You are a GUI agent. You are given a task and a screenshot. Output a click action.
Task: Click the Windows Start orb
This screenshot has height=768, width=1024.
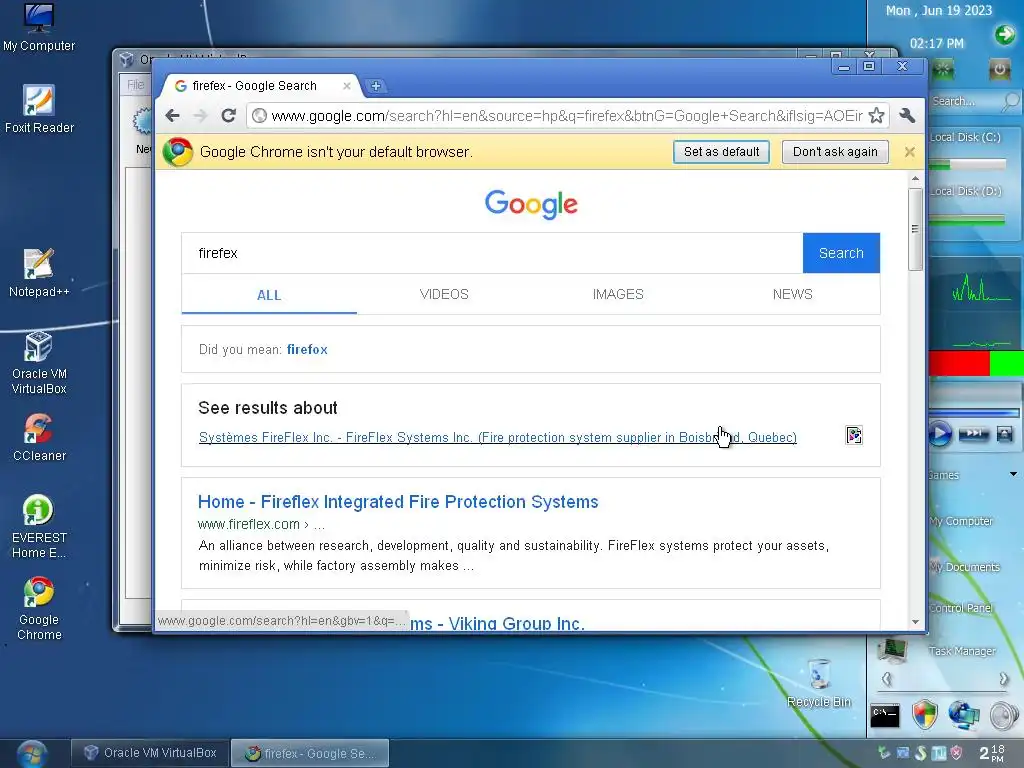pos(31,754)
